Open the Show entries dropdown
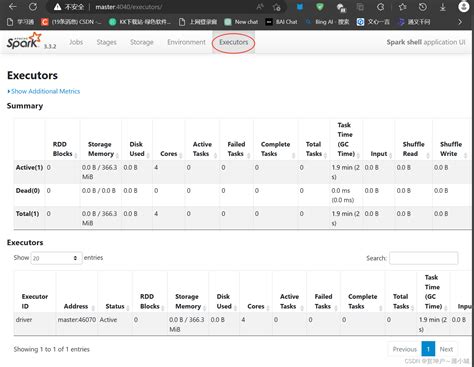Screen dimensions: 474x367 [56, 258]
